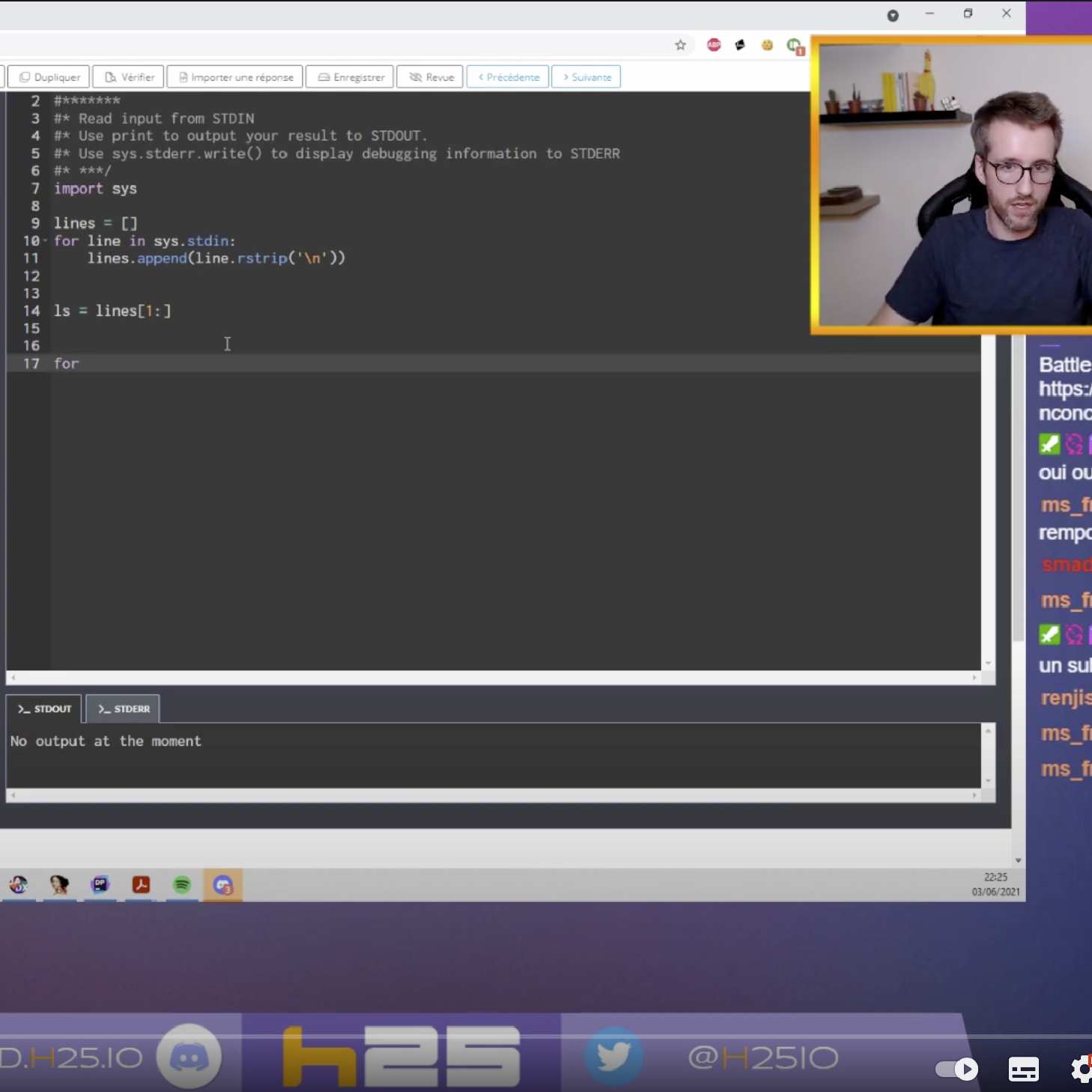Open YouTube player settings gear

point(1081,1069)
